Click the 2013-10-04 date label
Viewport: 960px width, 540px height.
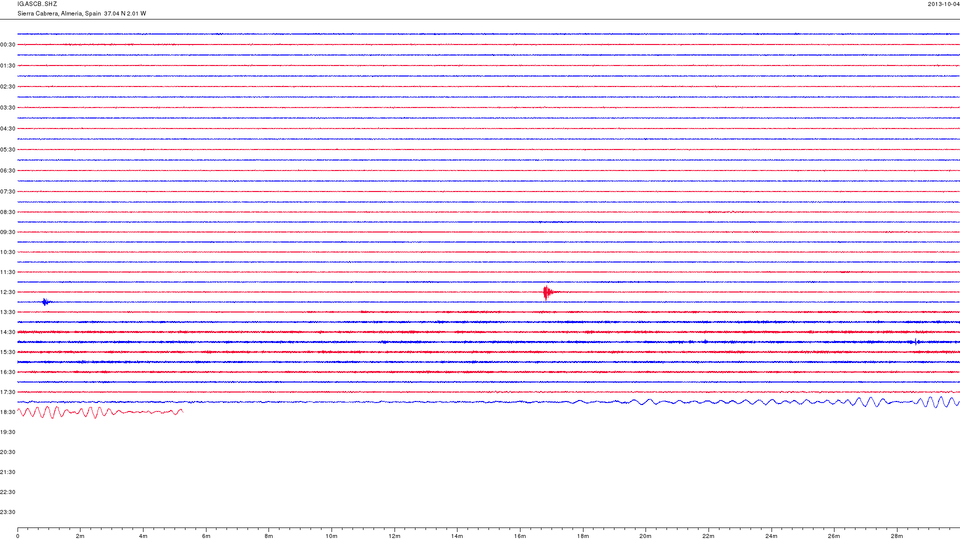point(943,4)
